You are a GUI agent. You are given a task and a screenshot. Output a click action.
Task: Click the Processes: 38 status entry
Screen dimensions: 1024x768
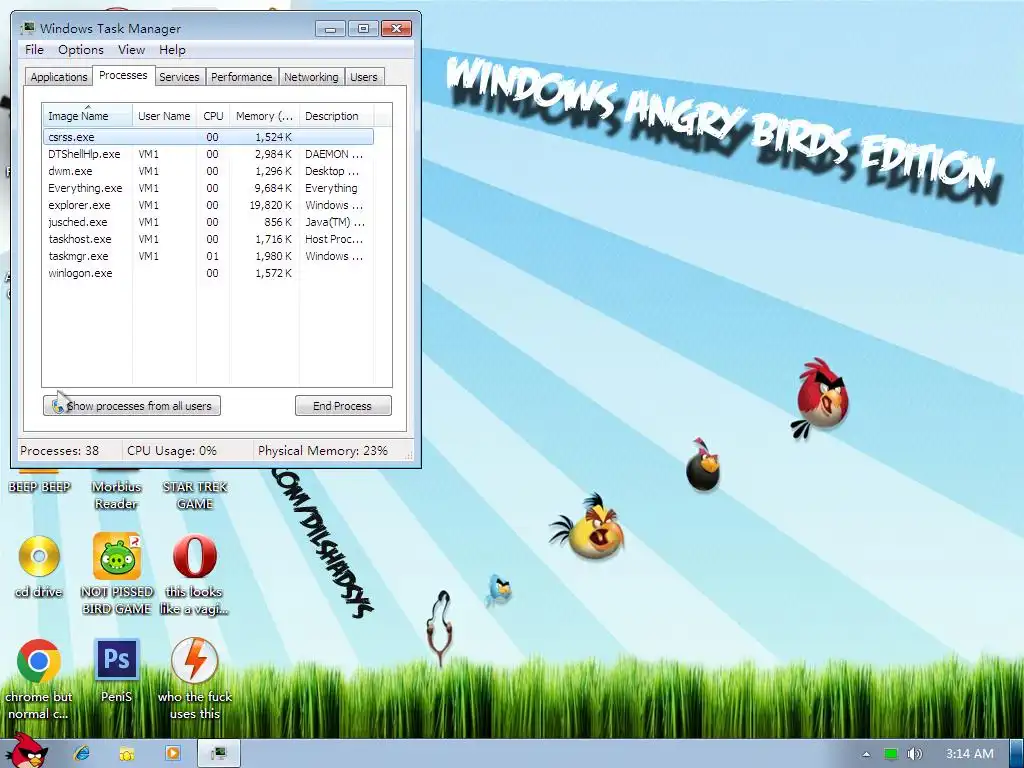coord(59,451)
